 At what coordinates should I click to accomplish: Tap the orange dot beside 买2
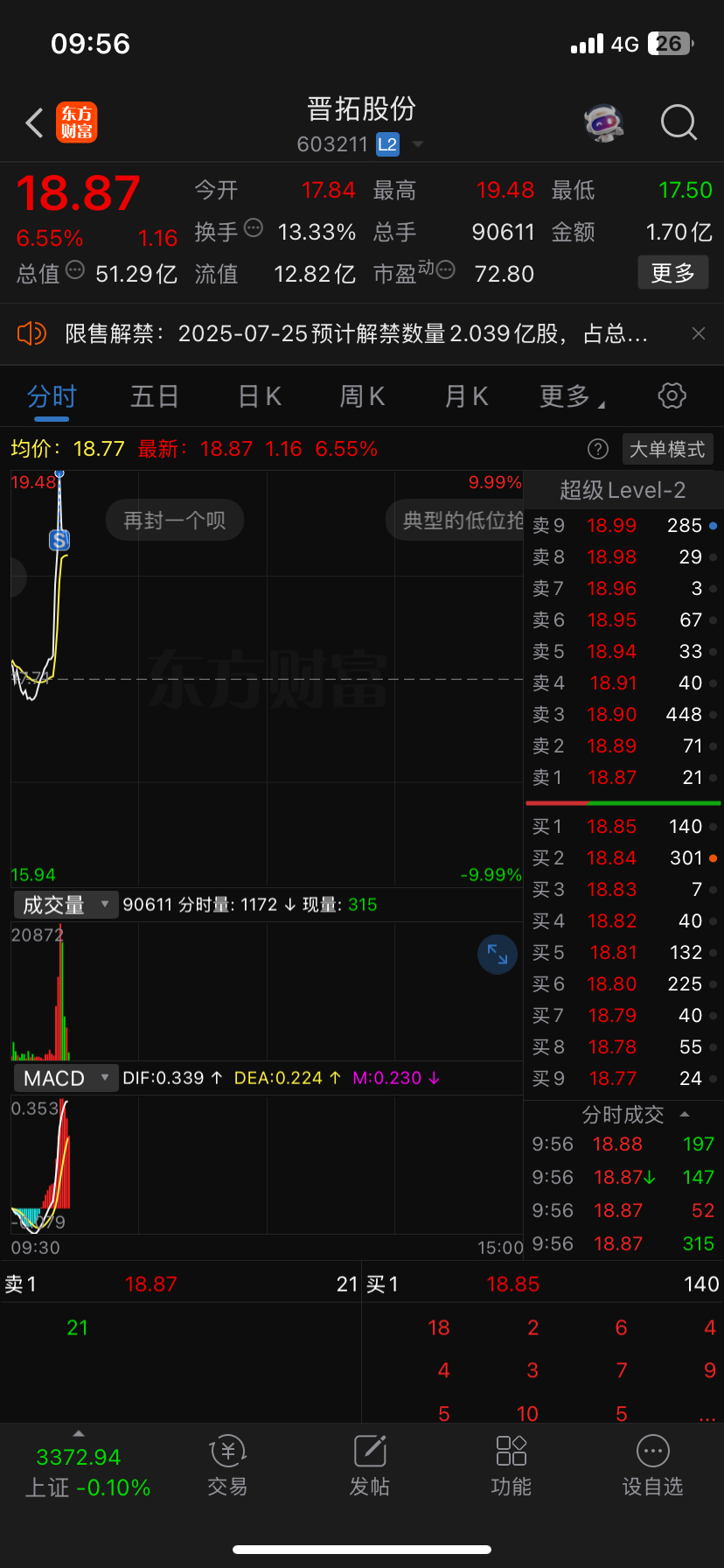pyautogui.click(x=714, y=858)
